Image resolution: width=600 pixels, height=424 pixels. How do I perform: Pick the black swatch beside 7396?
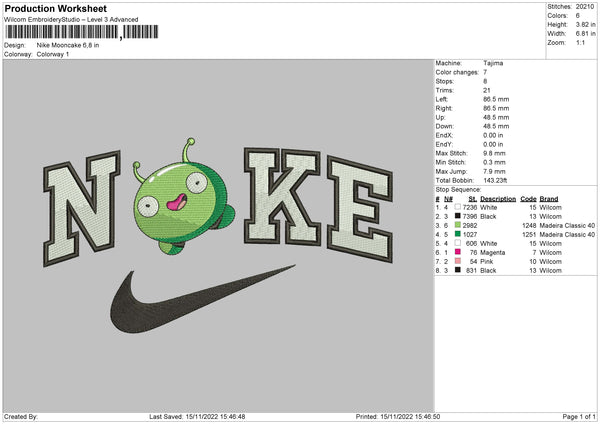(x=458, y=216)
